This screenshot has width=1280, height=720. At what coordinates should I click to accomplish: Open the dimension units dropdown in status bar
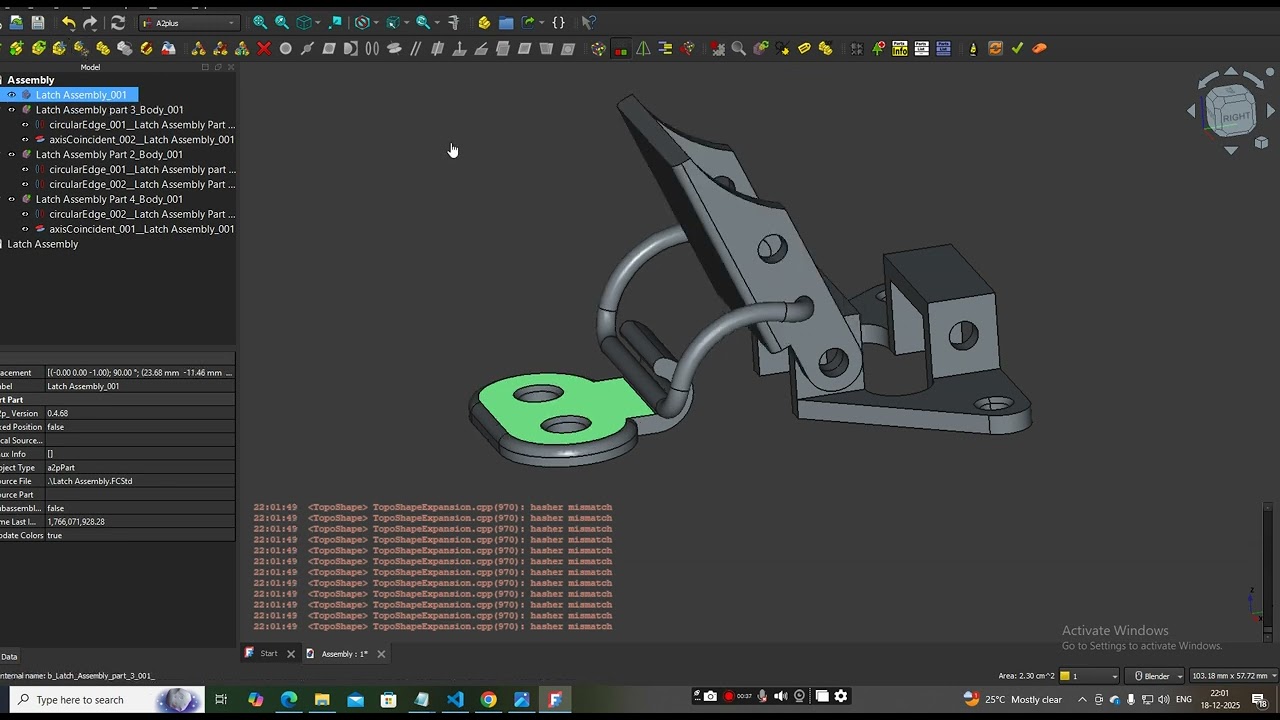1233,676
